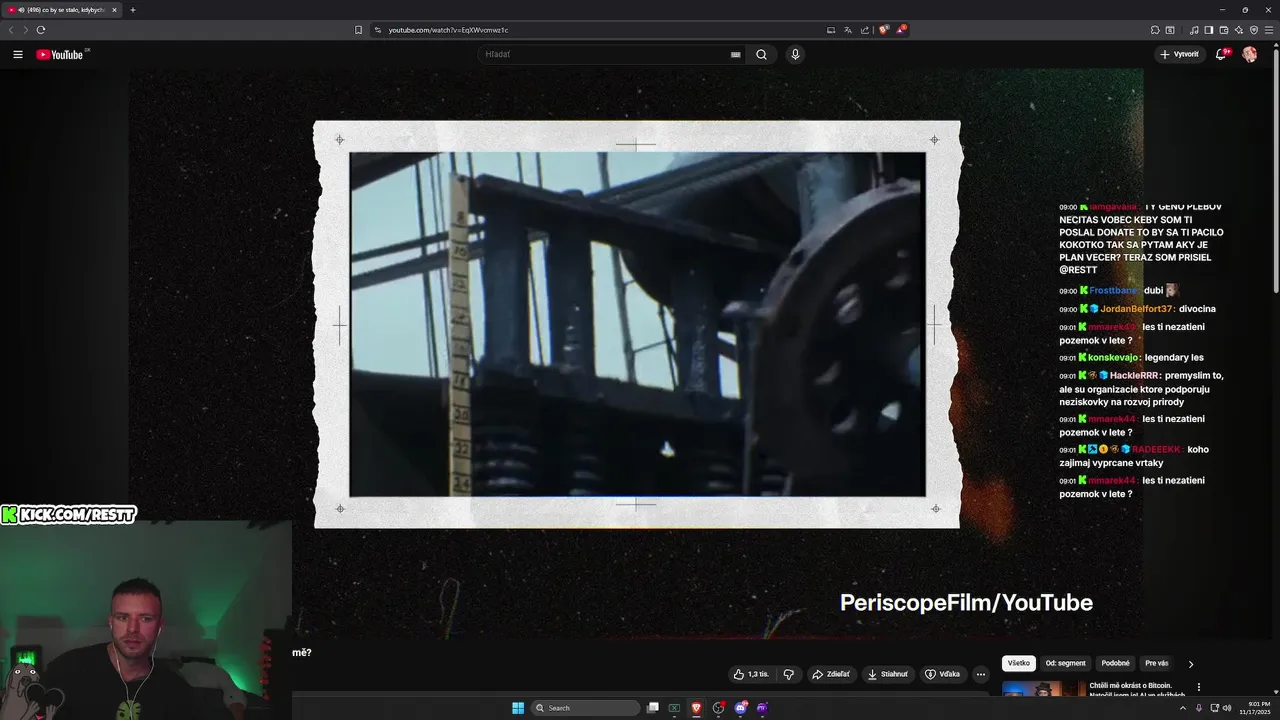The height and width of the screenshot is (720, 1280).
Task: Click the Brave Shields lion icon
Action: point(884,30)
